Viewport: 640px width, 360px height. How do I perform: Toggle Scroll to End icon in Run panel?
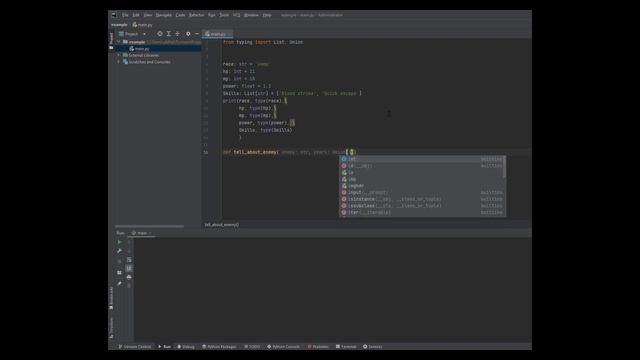129,268
